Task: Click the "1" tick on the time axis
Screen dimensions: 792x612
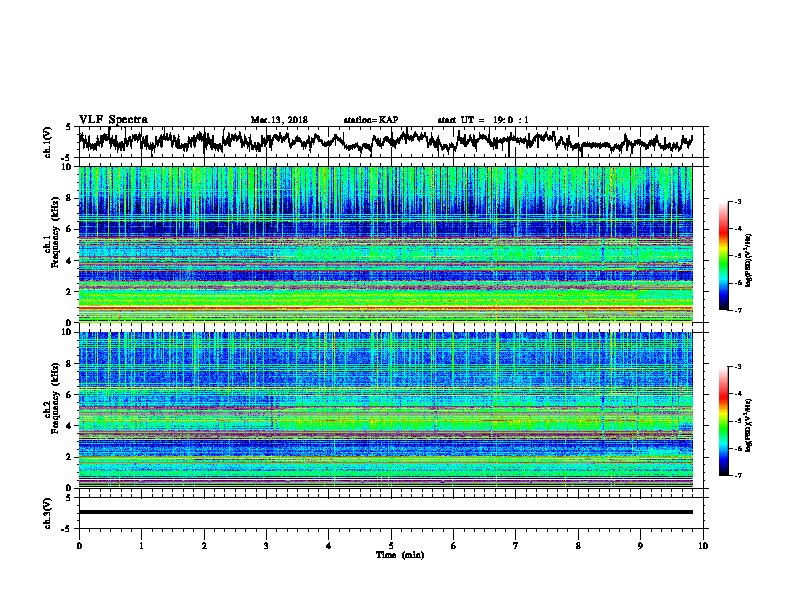Action: [x=141, y=546]
